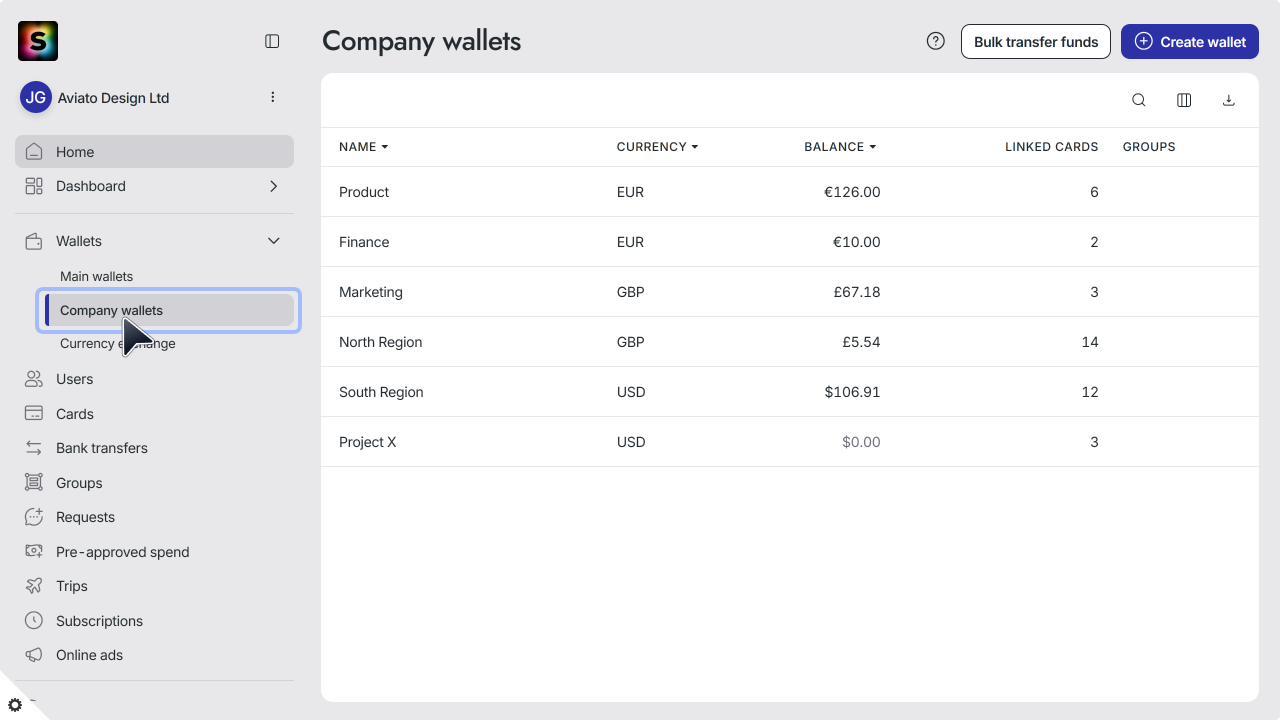Click the Groups icon in sidebar
The image size is (1280, 720).
pyautogui.click(x=34, y=483)
